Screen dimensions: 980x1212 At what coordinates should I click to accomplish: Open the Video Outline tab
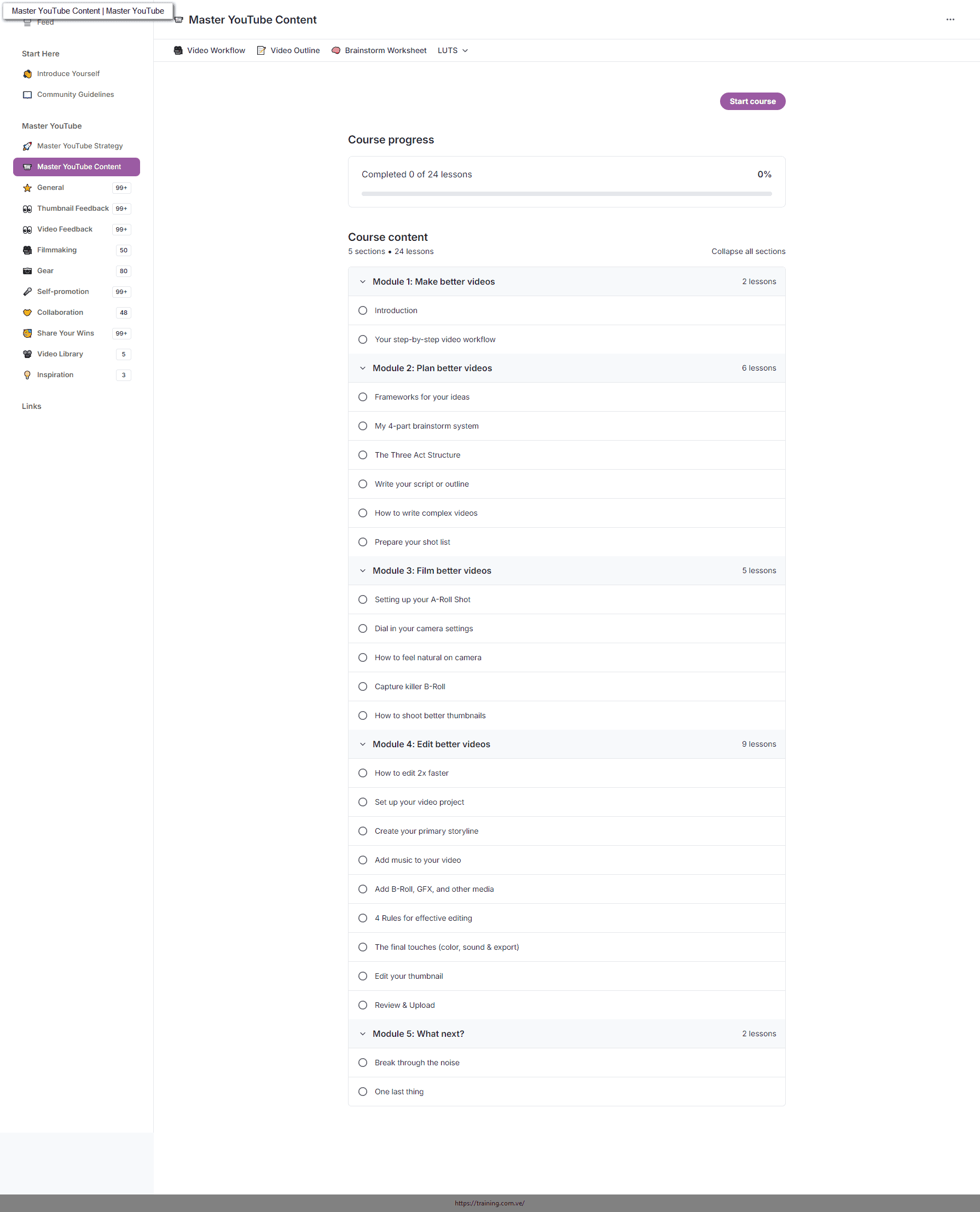tap(288, 50)
